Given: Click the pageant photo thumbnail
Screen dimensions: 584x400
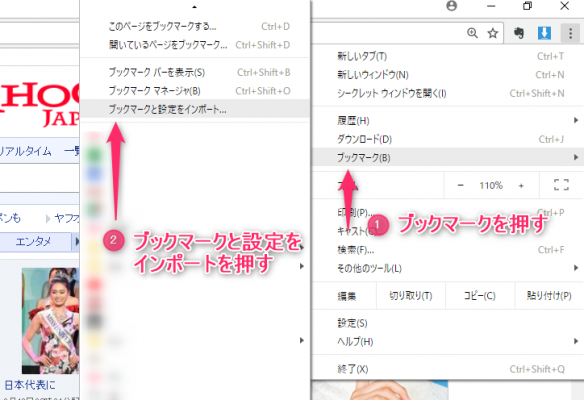Looking at the screenshot, I should tap(50, 321).
